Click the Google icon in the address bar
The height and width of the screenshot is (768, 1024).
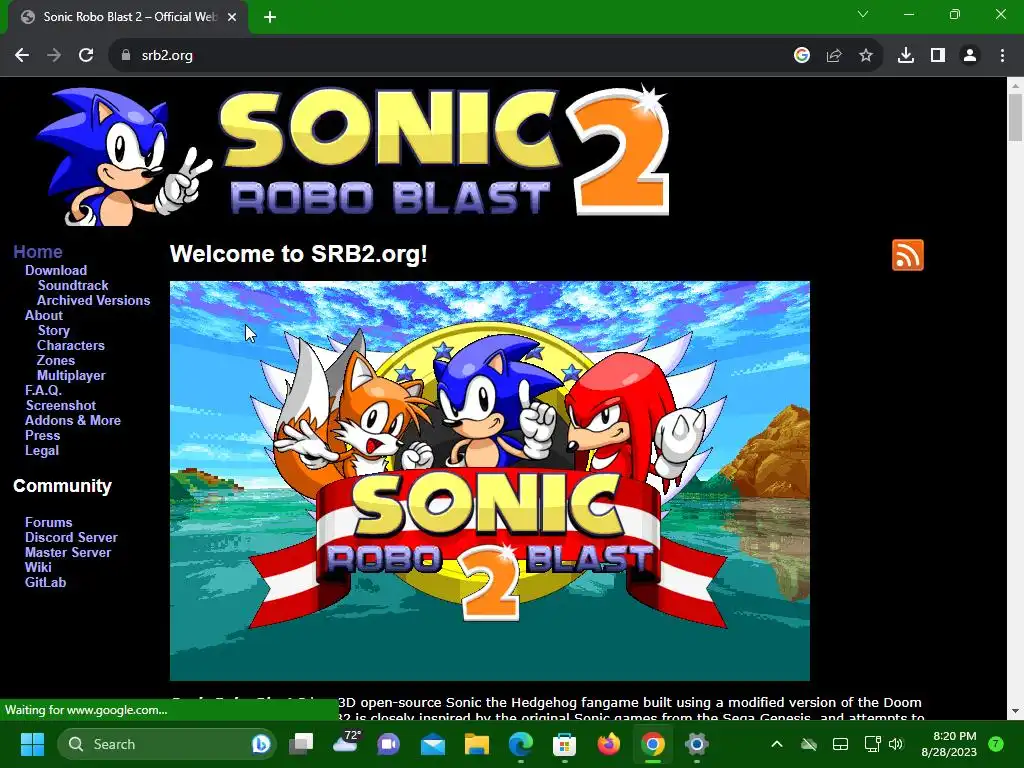coord(802,56)
